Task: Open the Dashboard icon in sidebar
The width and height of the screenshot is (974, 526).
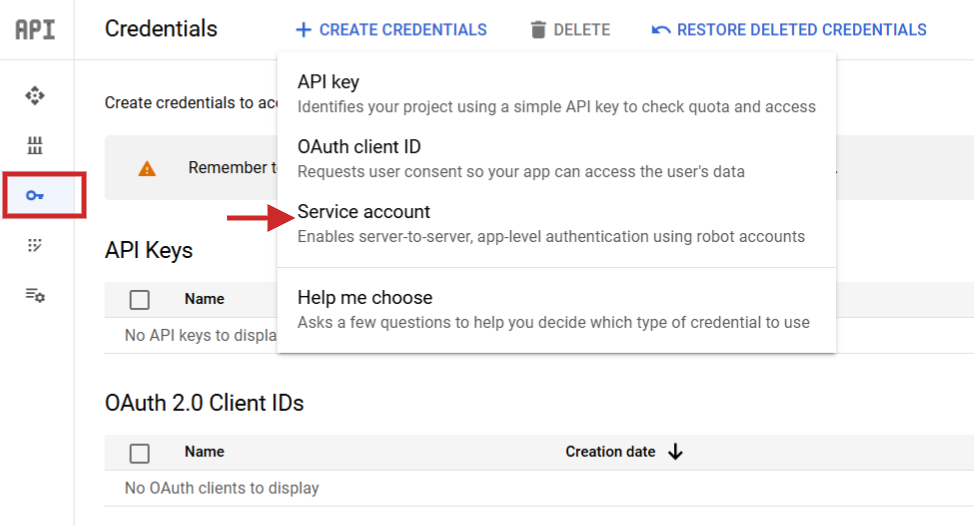Action: pos(35,96)
